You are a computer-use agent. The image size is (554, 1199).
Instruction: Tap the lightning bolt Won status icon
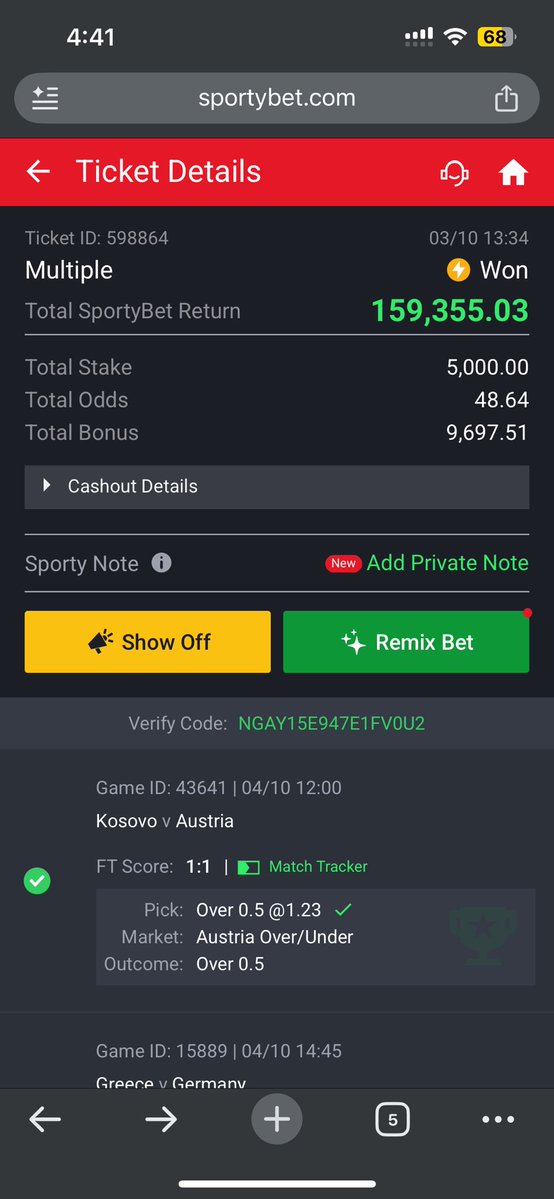(458, 269)
